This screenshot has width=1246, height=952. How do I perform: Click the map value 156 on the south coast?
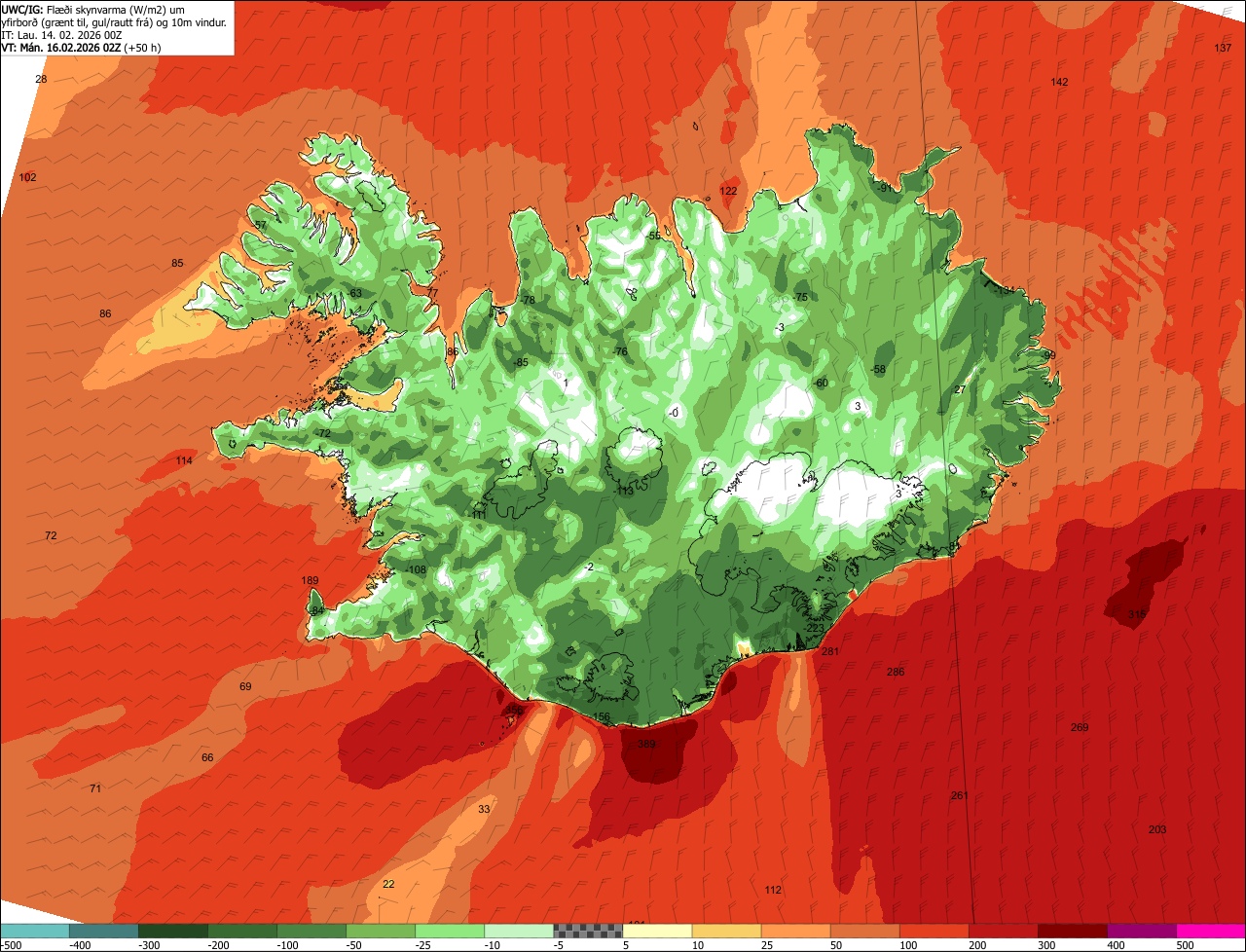(x=602, y=716)
